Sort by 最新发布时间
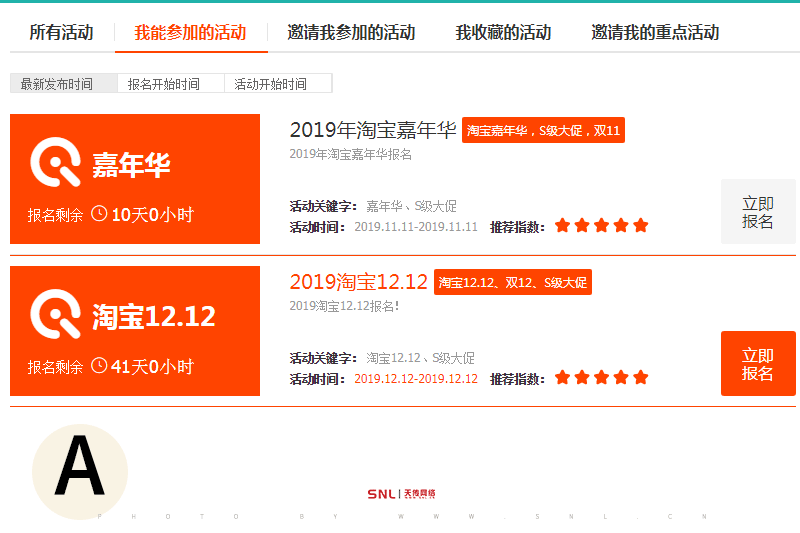This screenshot has height=533, width=800. (64, 84)
